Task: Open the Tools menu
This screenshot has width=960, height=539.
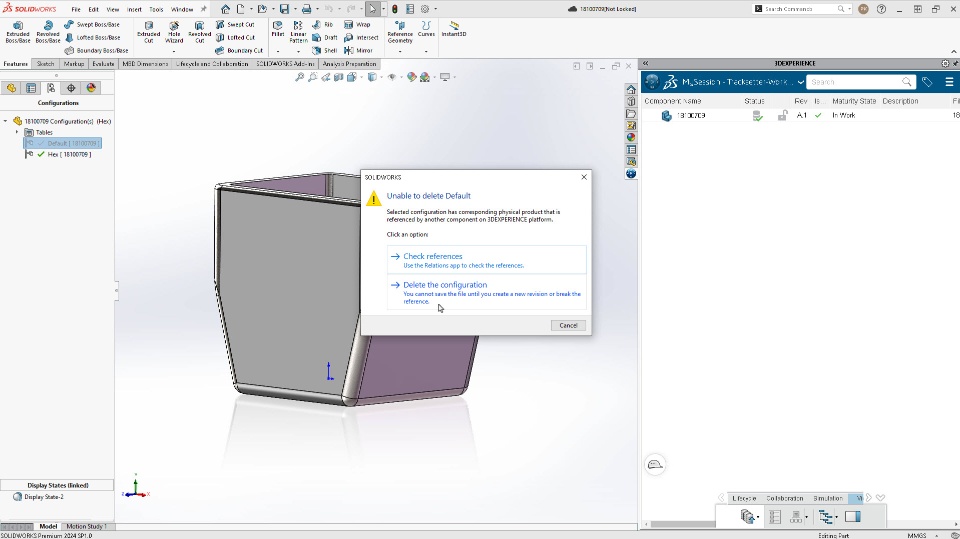Action: [x=156, y=9]
